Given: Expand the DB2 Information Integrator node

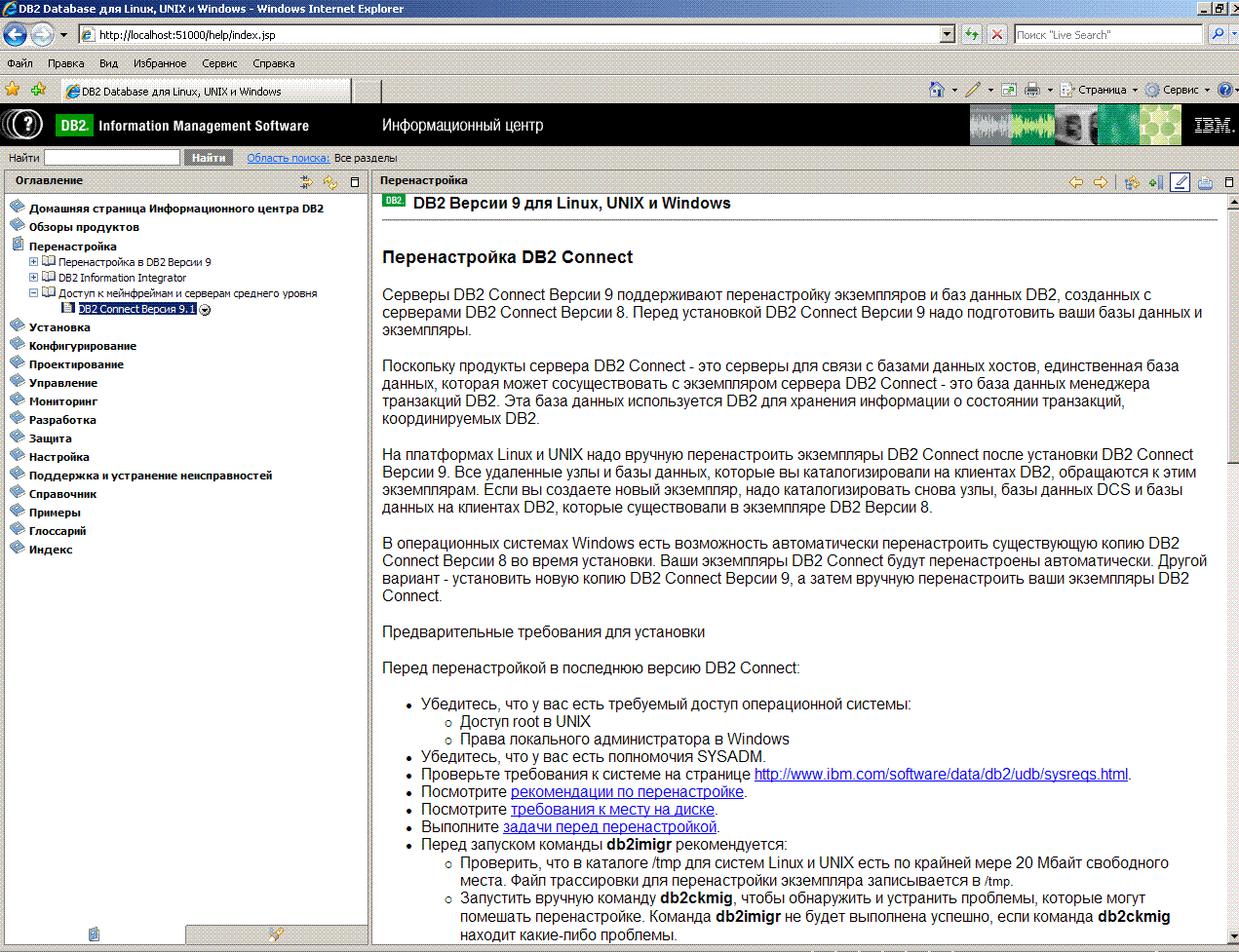Looking at the screenshot, I should (x=34, y=278).
